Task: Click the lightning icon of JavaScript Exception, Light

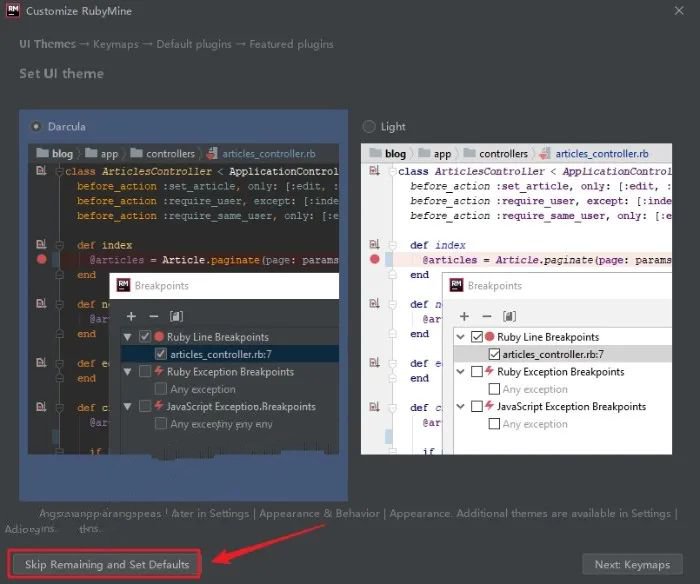Action: point(489,405)
